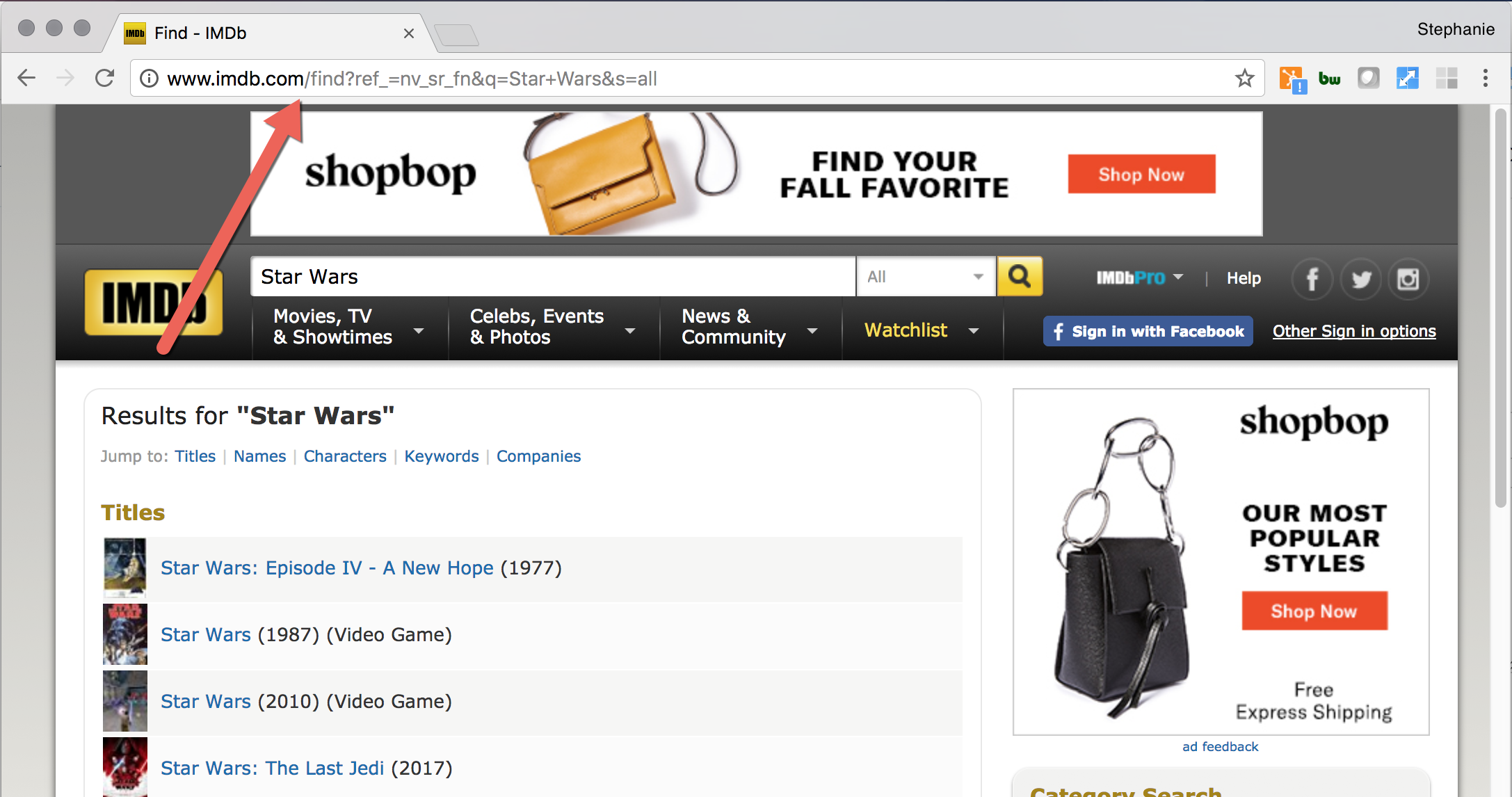Bookmark this page with the star icon
The image size is (1512, 797).
point(1244,79)
